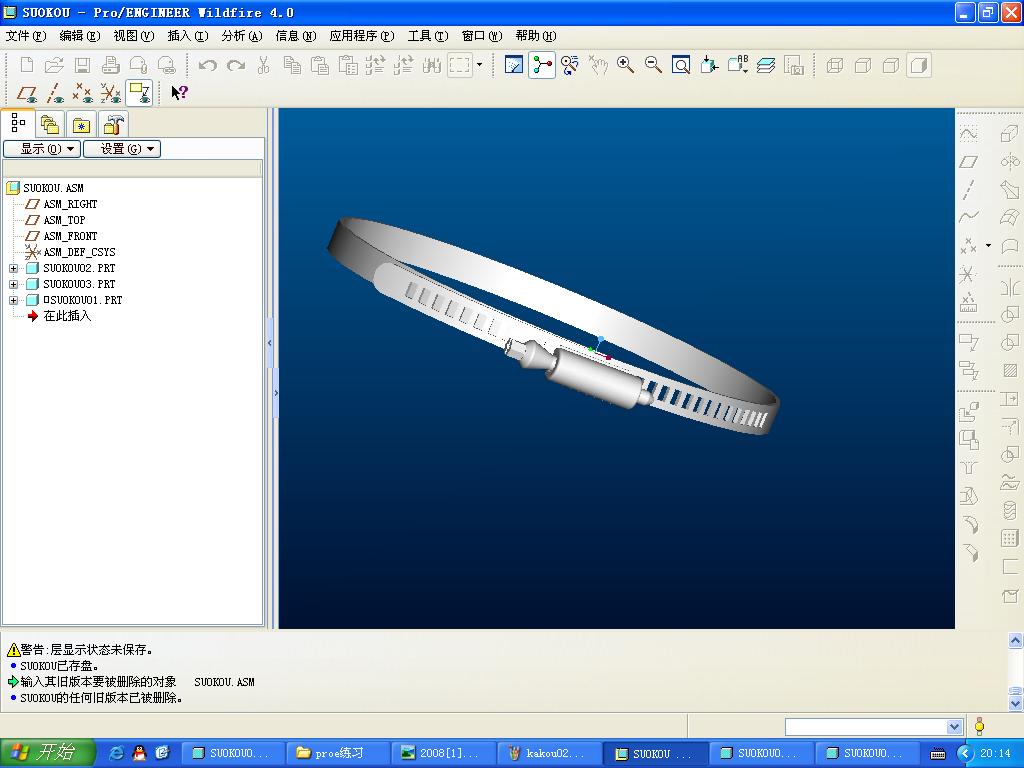Switch to the Model Tree tab
This screenshot has height=768, width=1024.
click(x=18, y=123)
